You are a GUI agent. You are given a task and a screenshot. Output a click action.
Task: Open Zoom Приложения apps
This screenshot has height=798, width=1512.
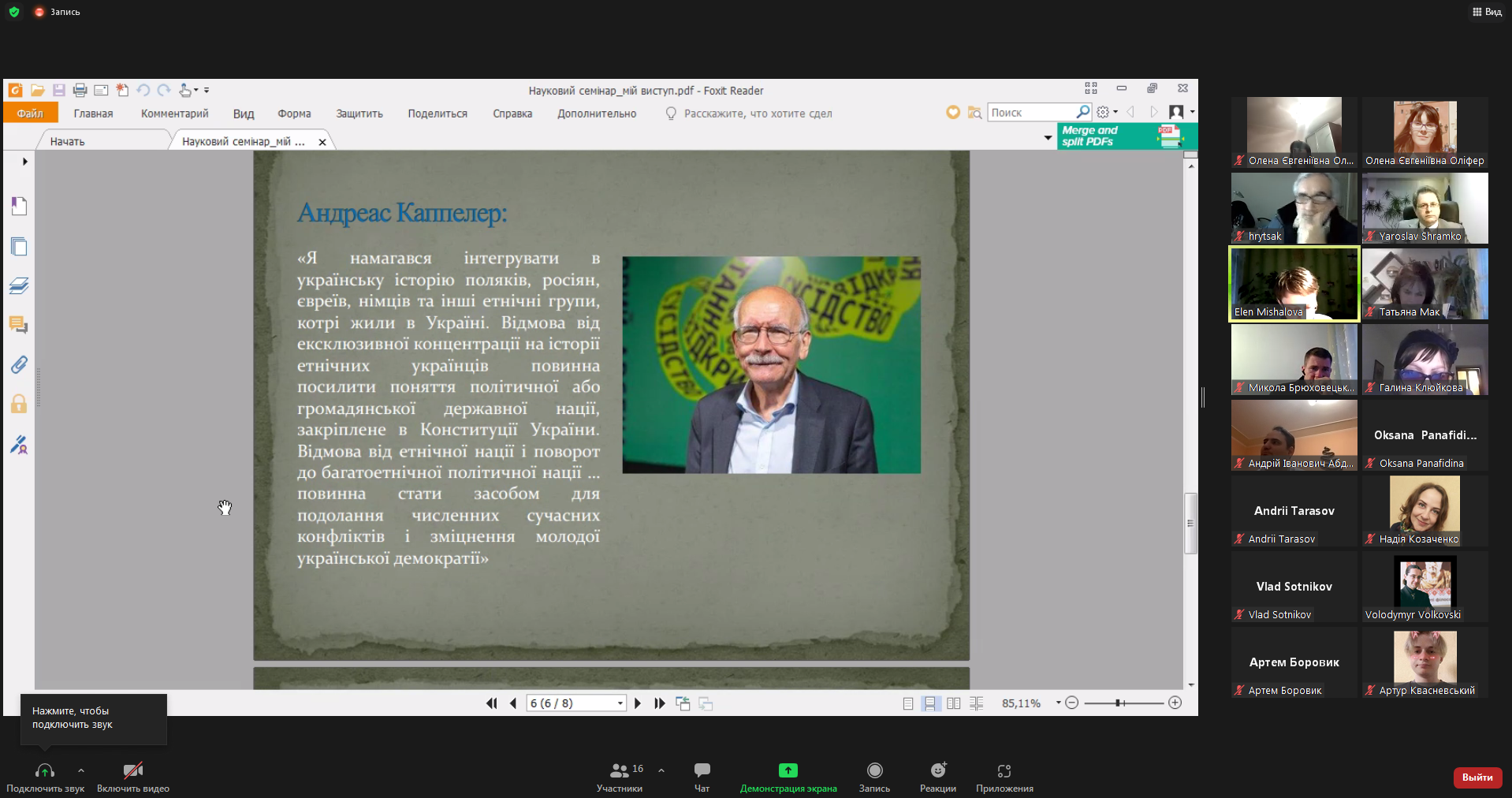[1004, 777]
